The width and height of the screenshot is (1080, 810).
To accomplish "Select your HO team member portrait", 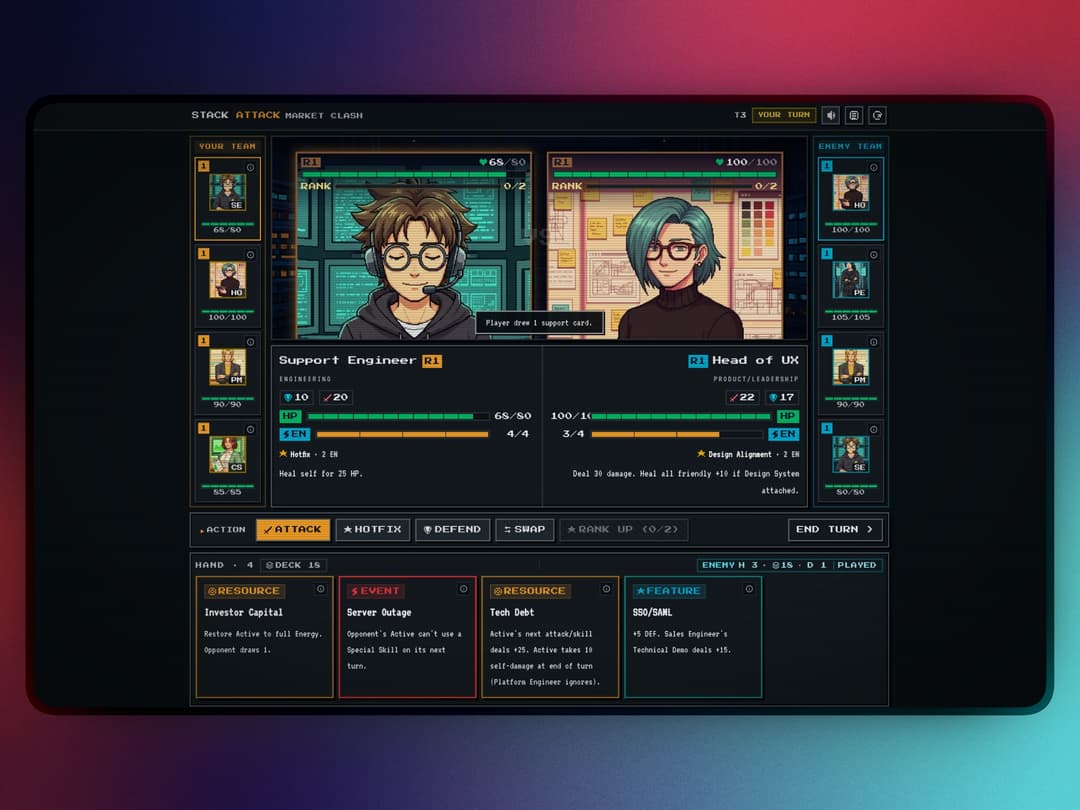I will point(227,280).
